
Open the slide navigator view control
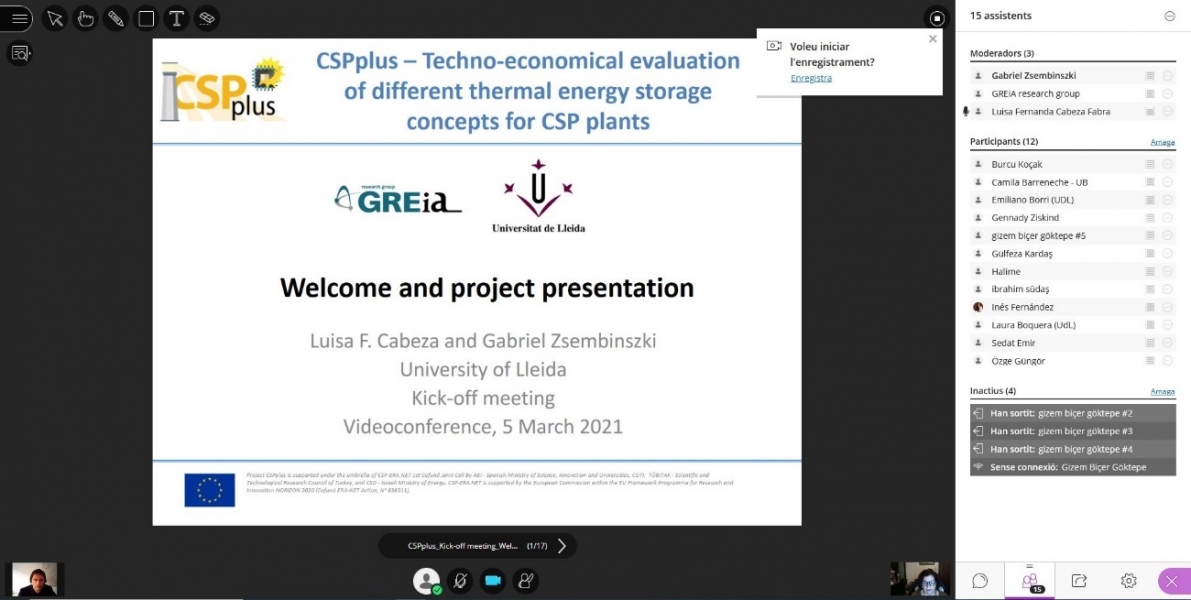point(20,53)
